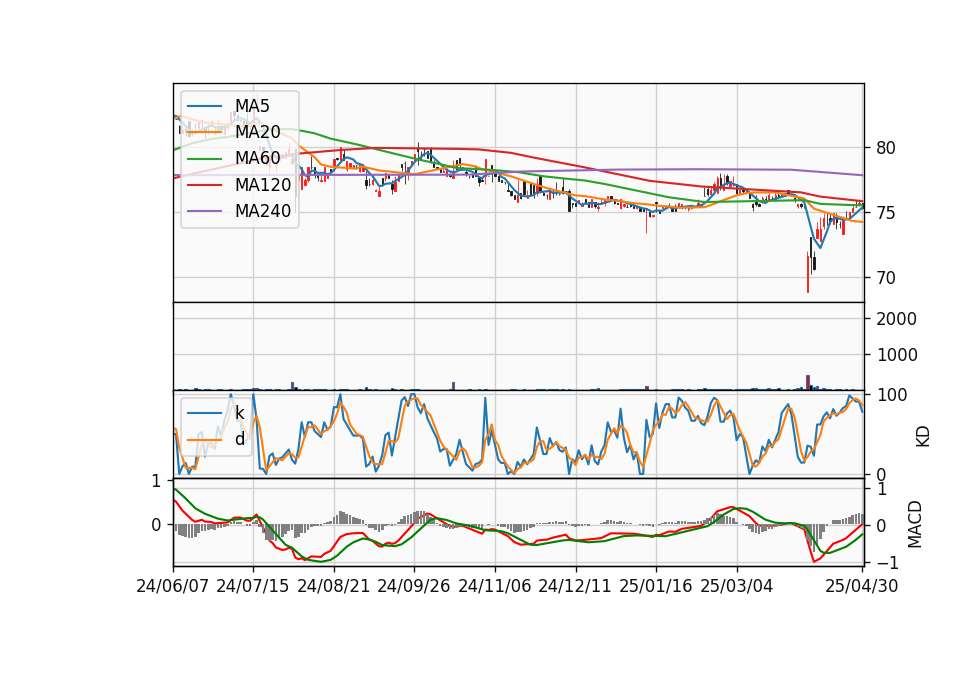Image resolution: width=960 pixels, height=690 pixels.
Task: Click the 24/06/07 date axis label
Action: (173, 586)
